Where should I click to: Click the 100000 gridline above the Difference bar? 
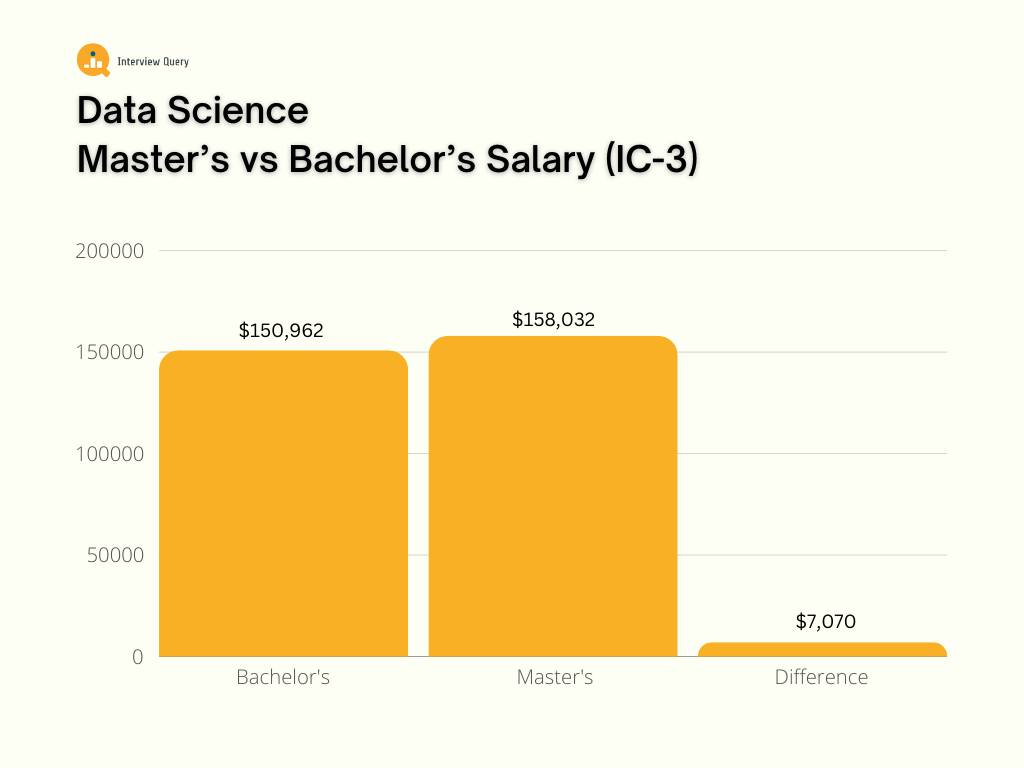(x=822, y=453)
